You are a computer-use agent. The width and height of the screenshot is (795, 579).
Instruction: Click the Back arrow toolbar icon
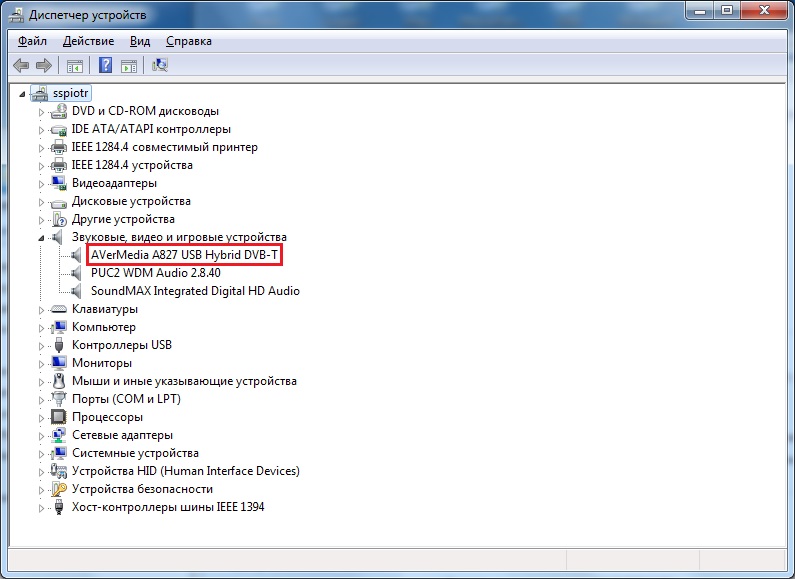click(x=21, y=66)
